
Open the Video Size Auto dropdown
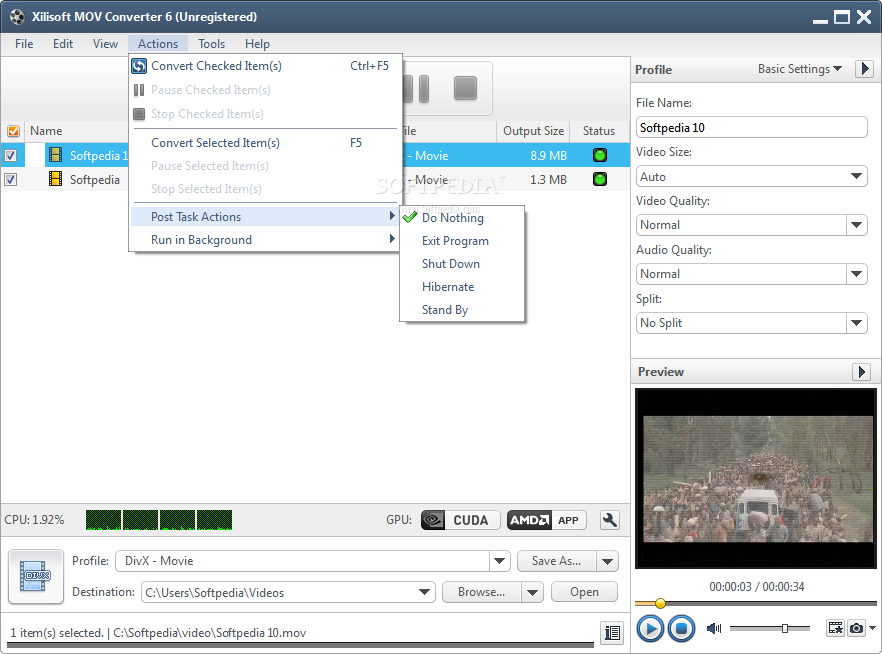click(x=752, y=177)
